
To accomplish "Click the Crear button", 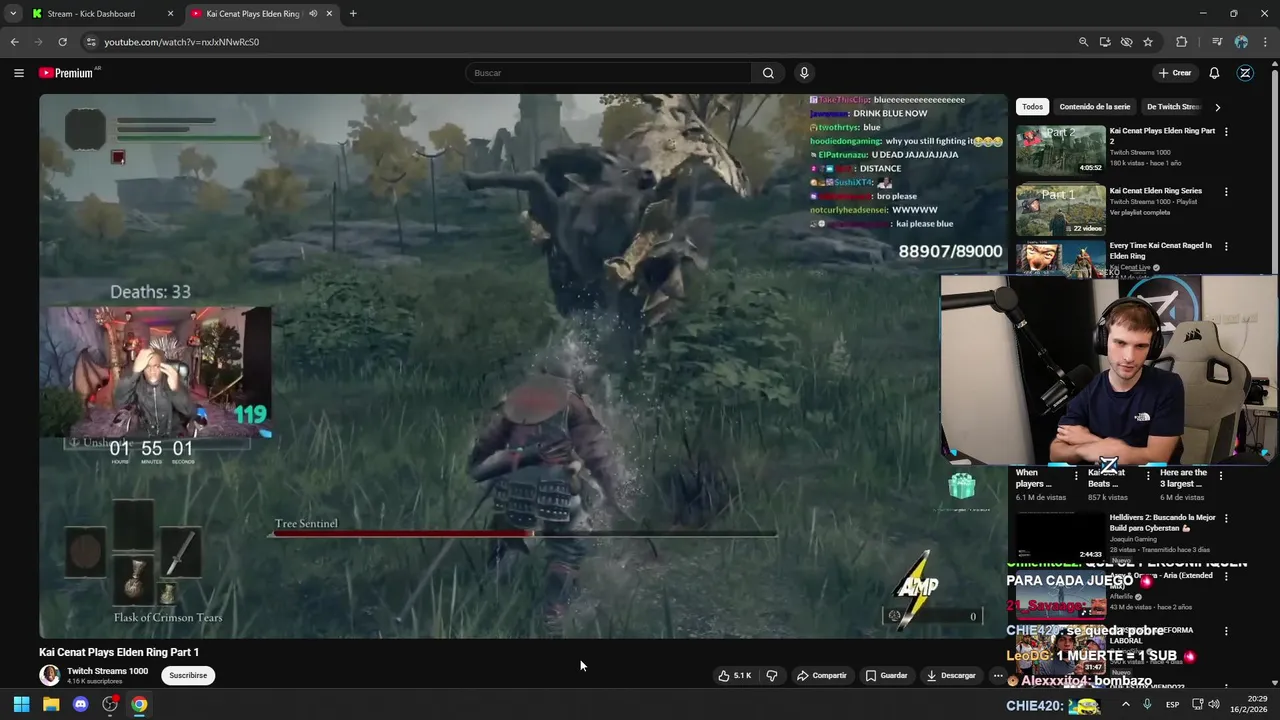I will 1175,73.
